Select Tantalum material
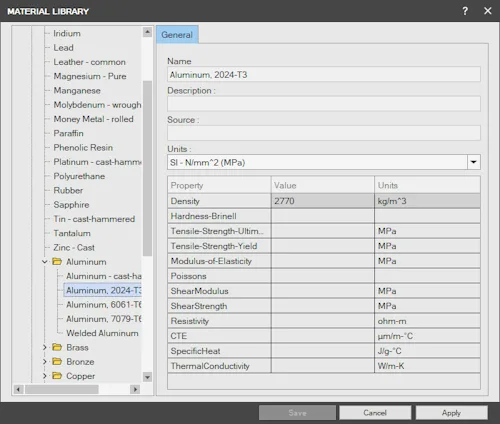The width and height of the screenshot is (500, 424). [x=72, y=233]
